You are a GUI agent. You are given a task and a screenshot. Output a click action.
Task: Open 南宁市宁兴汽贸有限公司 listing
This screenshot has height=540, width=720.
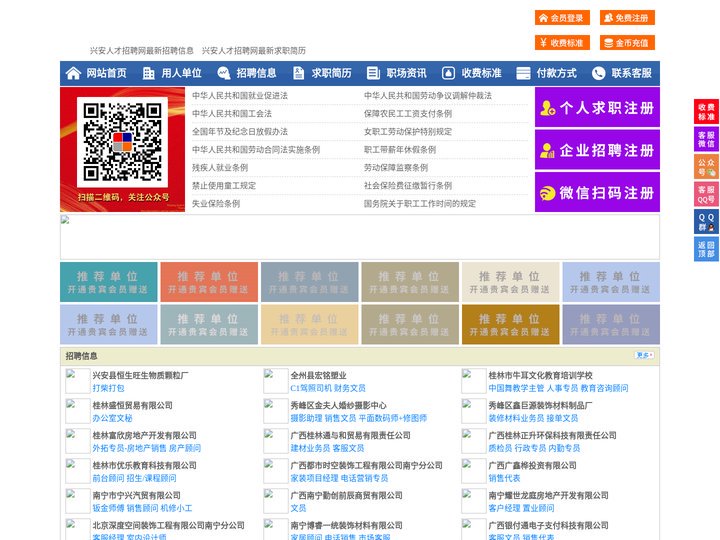136,495
